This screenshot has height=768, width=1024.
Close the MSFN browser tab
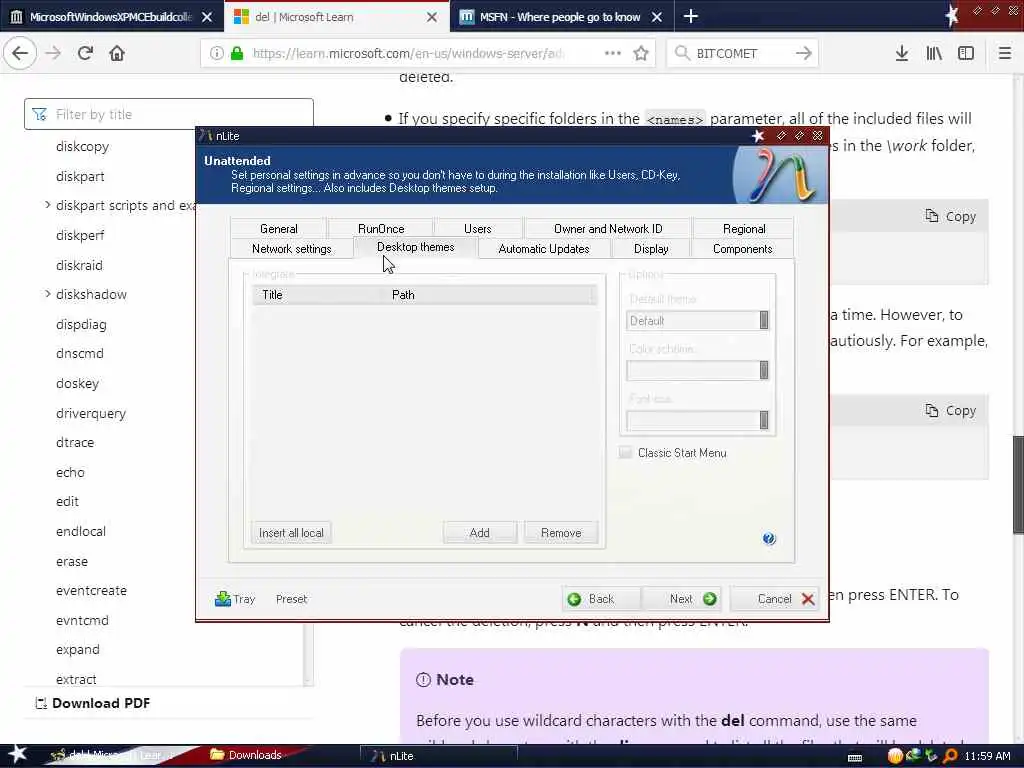tap(657, 17)
